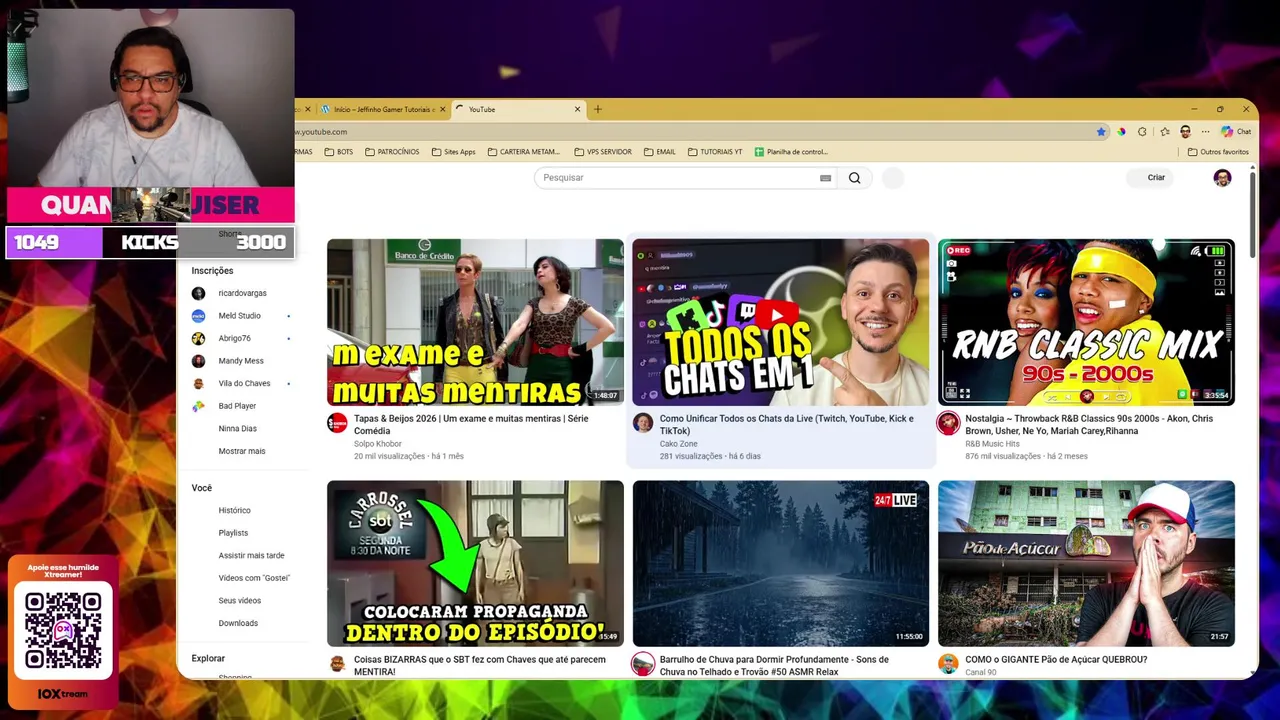Open Bad Player channel icon
This screenshot has width=1280, height=720.
[198, 406]
